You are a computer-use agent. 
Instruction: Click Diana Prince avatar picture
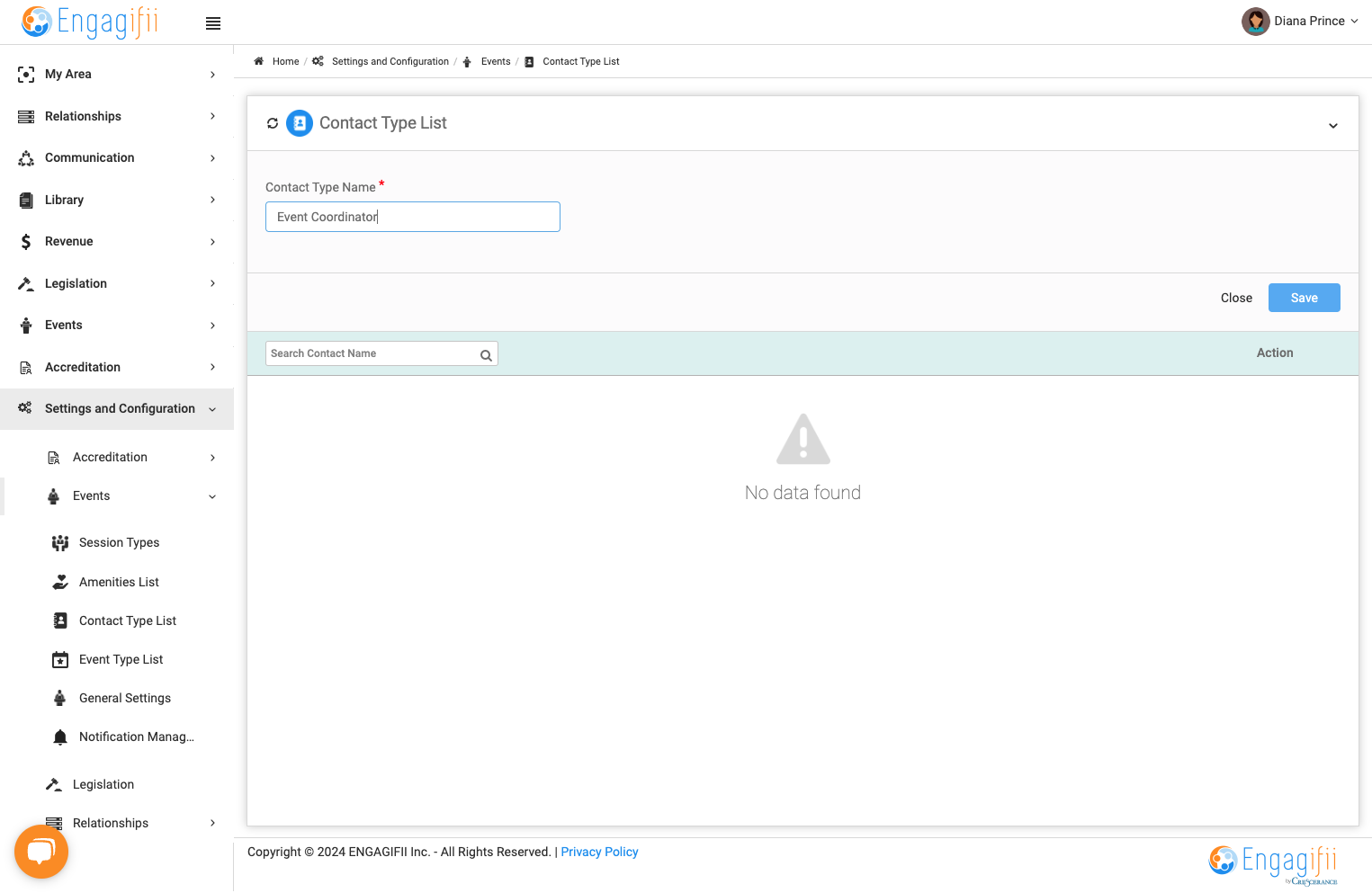(1255, 21)
